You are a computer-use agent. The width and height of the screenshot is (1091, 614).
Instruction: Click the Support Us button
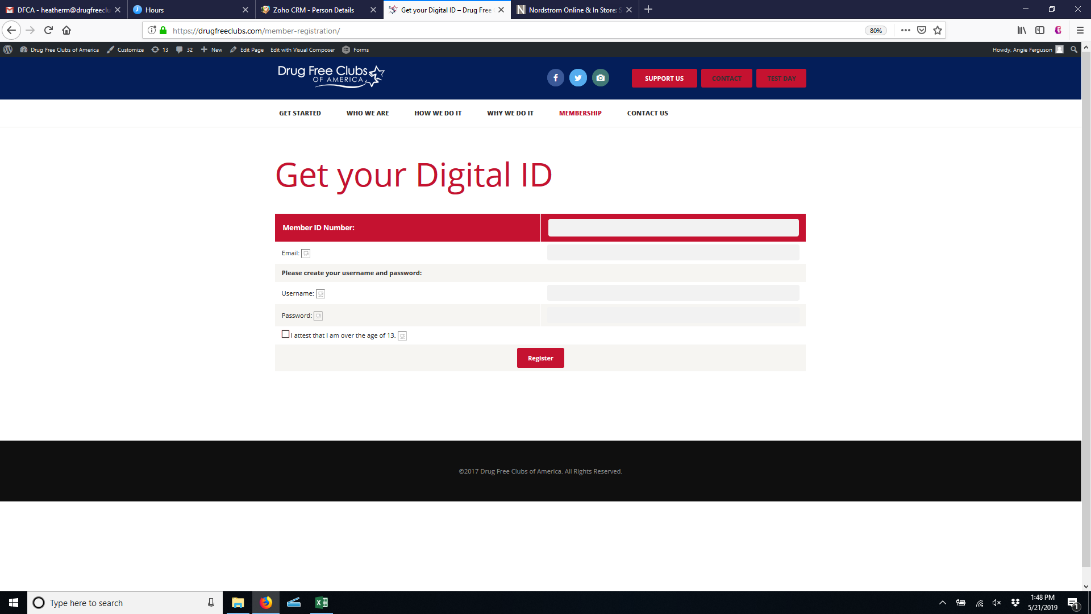[664, 78]
